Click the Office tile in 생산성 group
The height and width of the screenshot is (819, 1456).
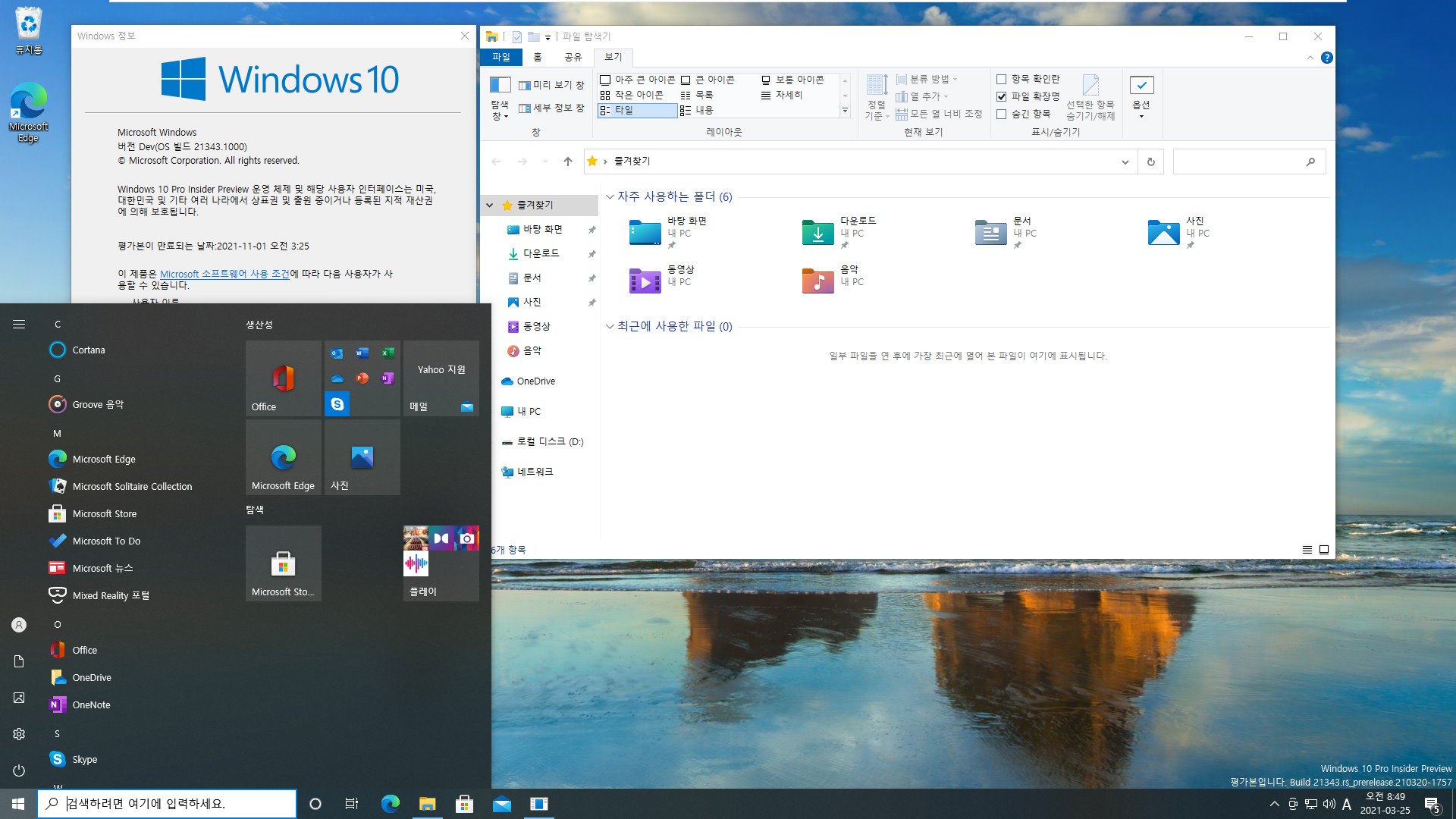point(284,378)
